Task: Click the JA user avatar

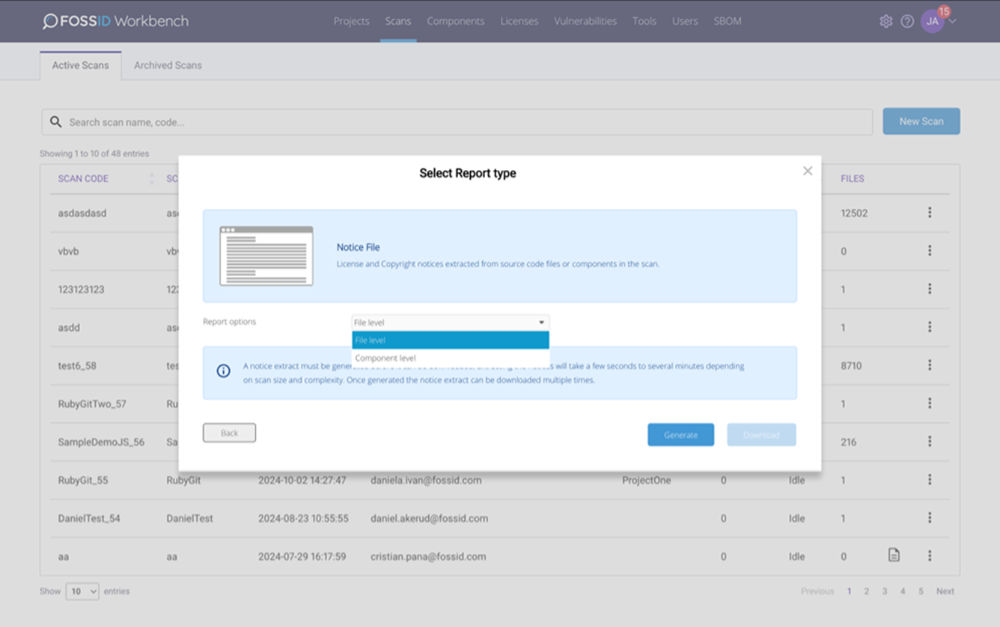Action: (x=932, y=21)
